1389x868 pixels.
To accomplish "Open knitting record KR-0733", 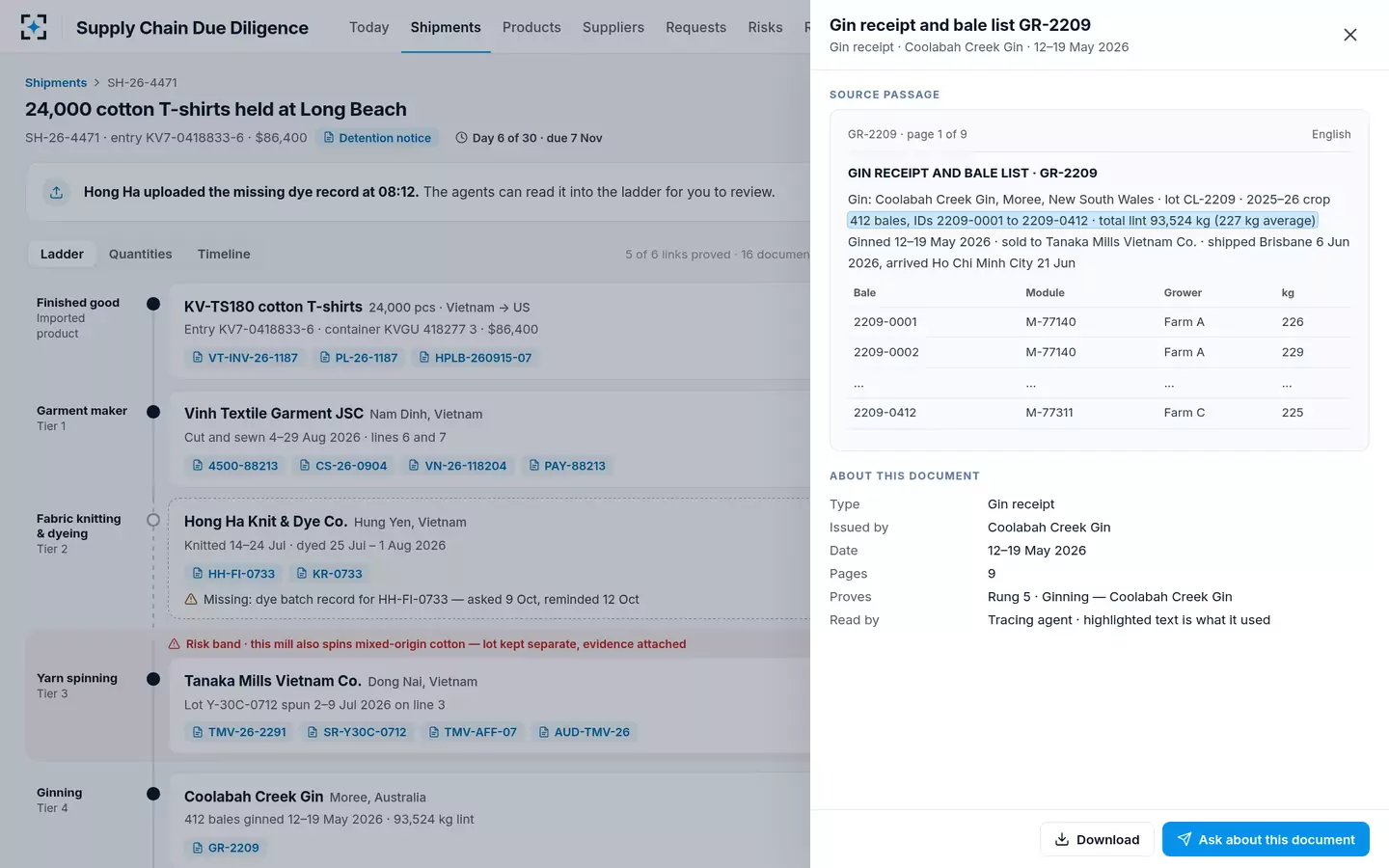I will 330,574.
